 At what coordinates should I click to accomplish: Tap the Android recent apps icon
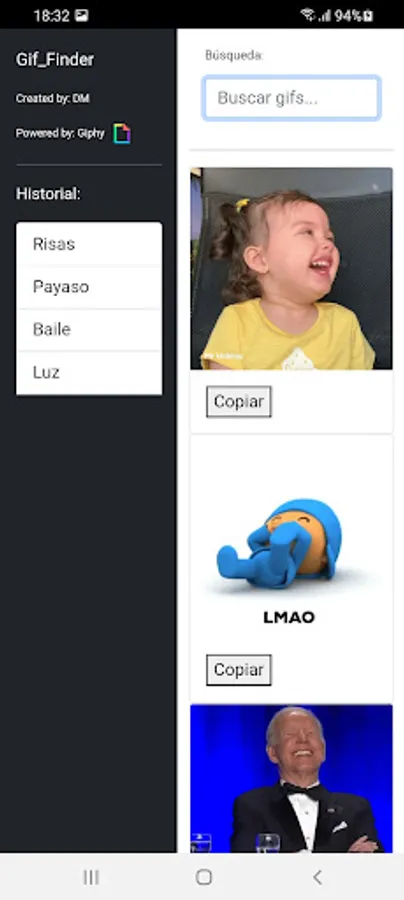click(x=91, y=876)
